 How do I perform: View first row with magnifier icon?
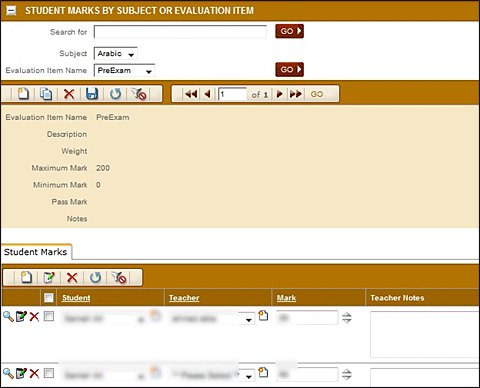coord(8,316)
